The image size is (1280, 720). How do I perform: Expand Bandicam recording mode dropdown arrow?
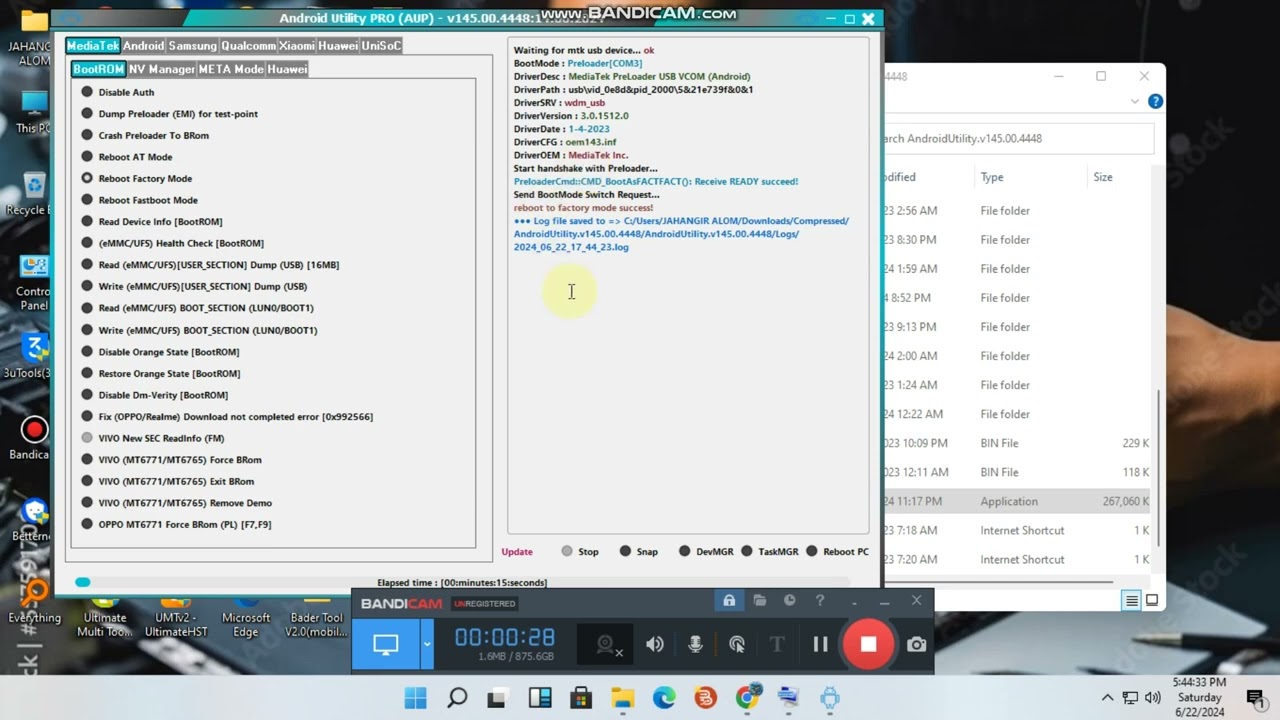(x=427, y=645)
